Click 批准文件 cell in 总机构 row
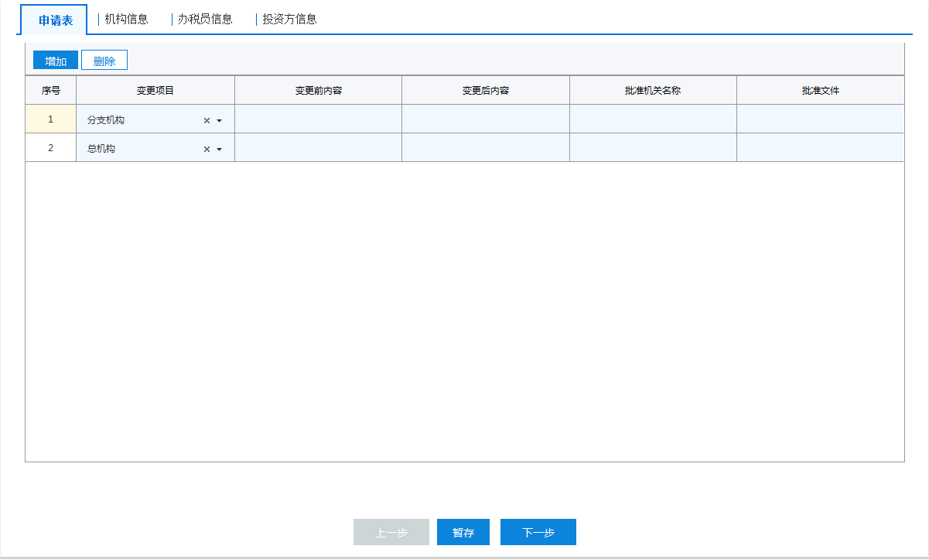Image resolution: width=929 pixels, height=560 pixels. (820, 148)
